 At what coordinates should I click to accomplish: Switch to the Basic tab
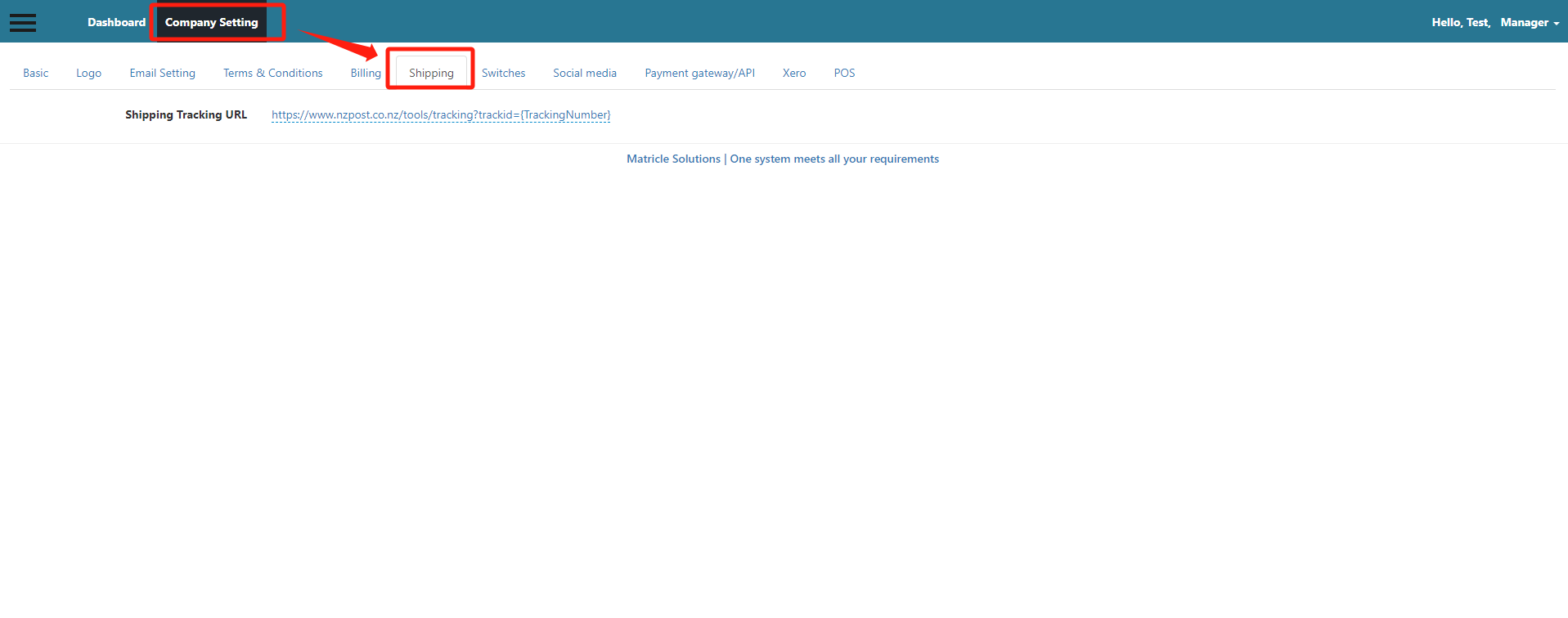point(36,73)
